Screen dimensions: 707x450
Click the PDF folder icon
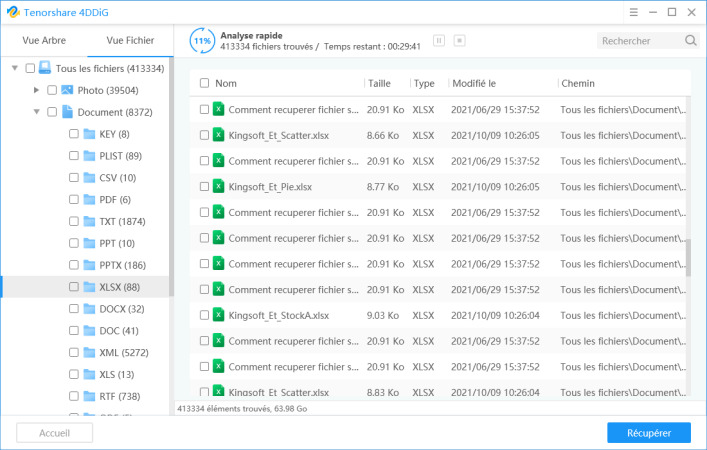89,199
